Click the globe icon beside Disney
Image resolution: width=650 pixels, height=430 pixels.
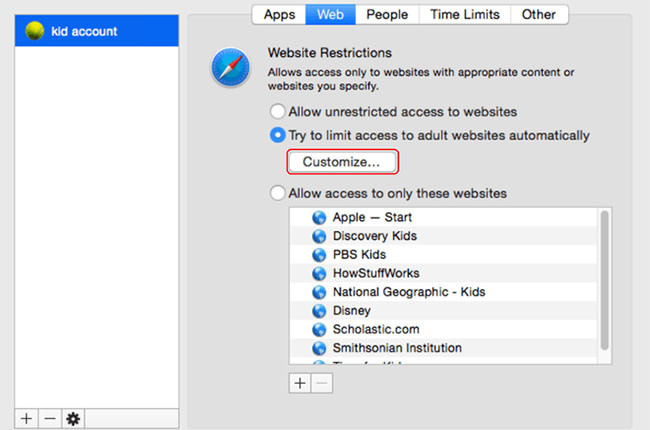point(319,311)
